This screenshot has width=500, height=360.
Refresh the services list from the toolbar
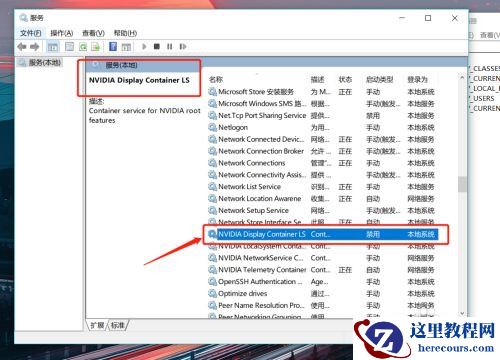(83, 47)
